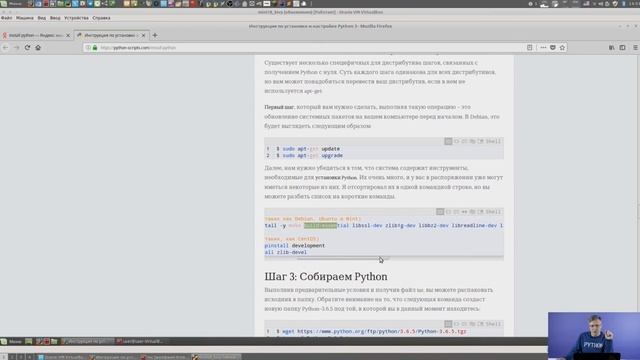Viewport: 640px width, 360px height.
Task: Click Bluetooth icon in host system tray
Action: click(x=623, y=4)
